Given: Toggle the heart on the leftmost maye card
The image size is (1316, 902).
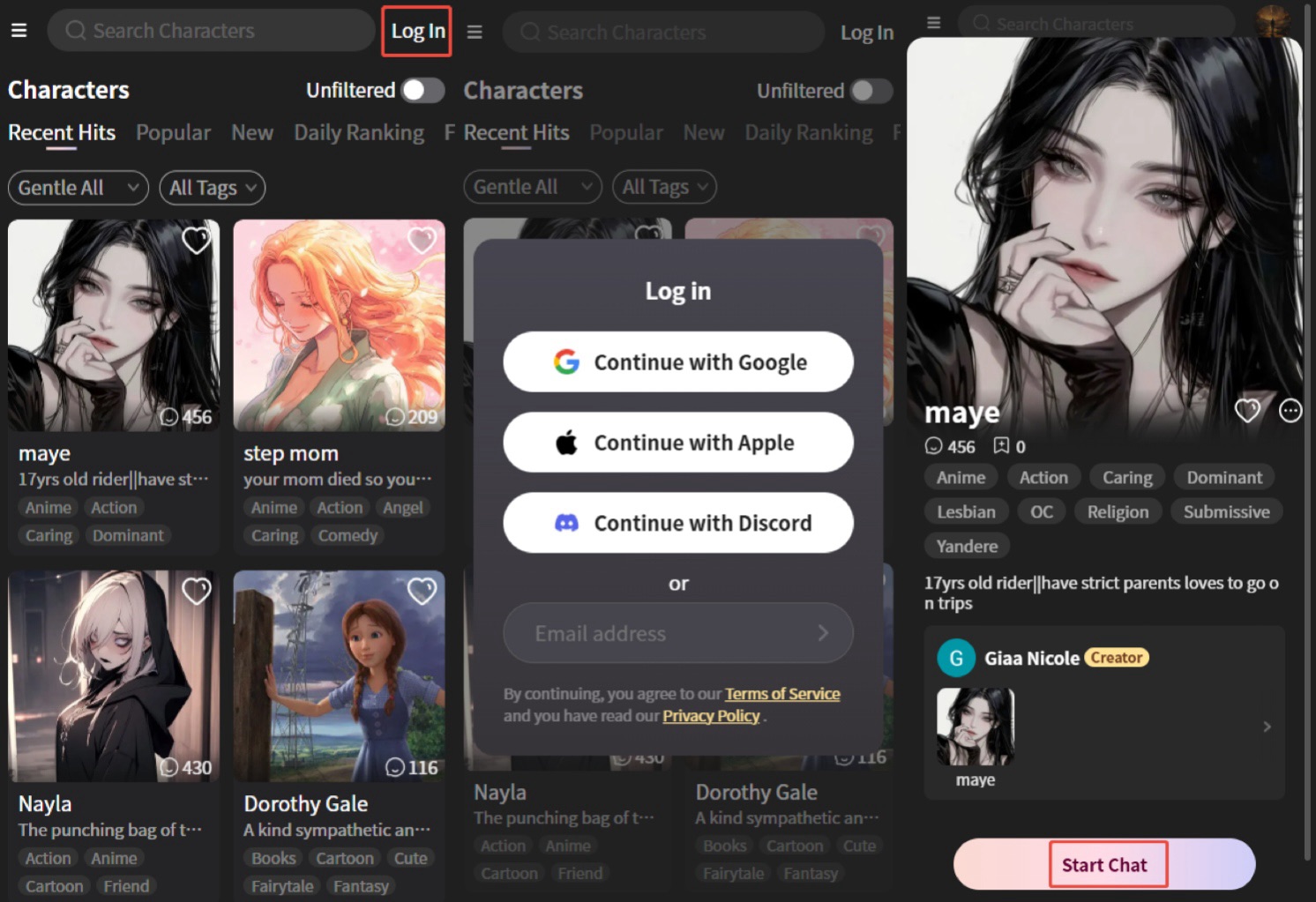Looking at the screenshot, I should tap(196, 240).
